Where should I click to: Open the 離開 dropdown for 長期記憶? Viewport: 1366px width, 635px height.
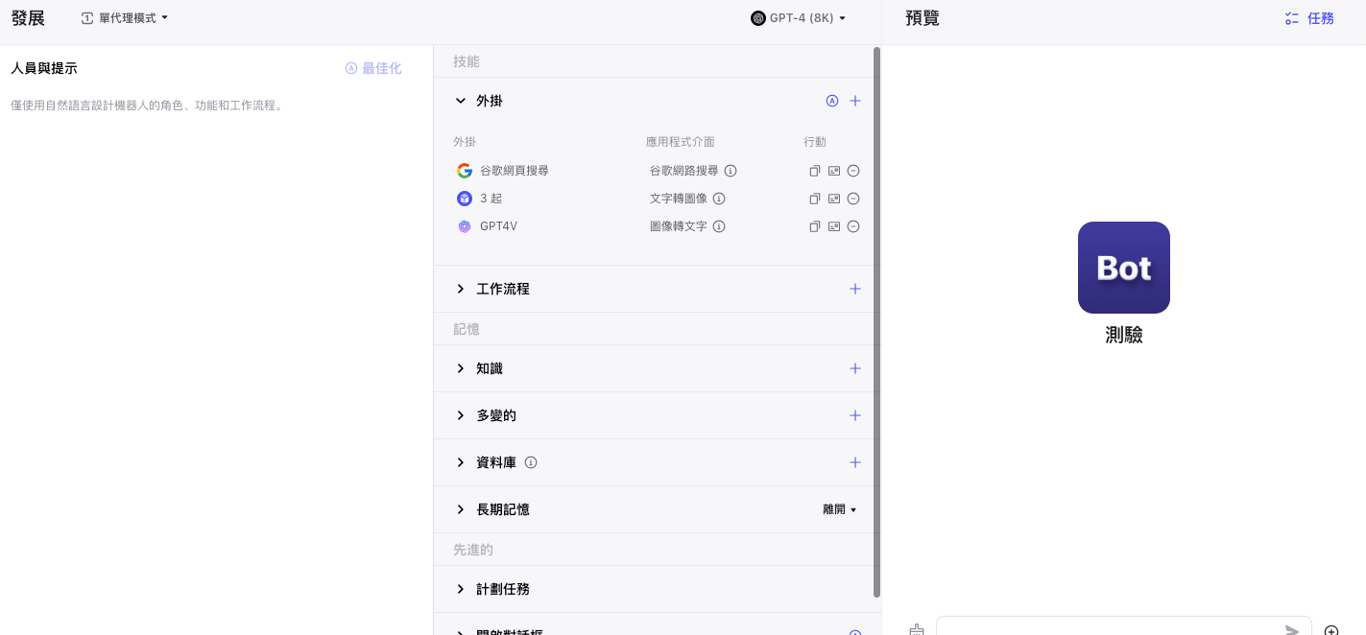[x=840, y=510]
